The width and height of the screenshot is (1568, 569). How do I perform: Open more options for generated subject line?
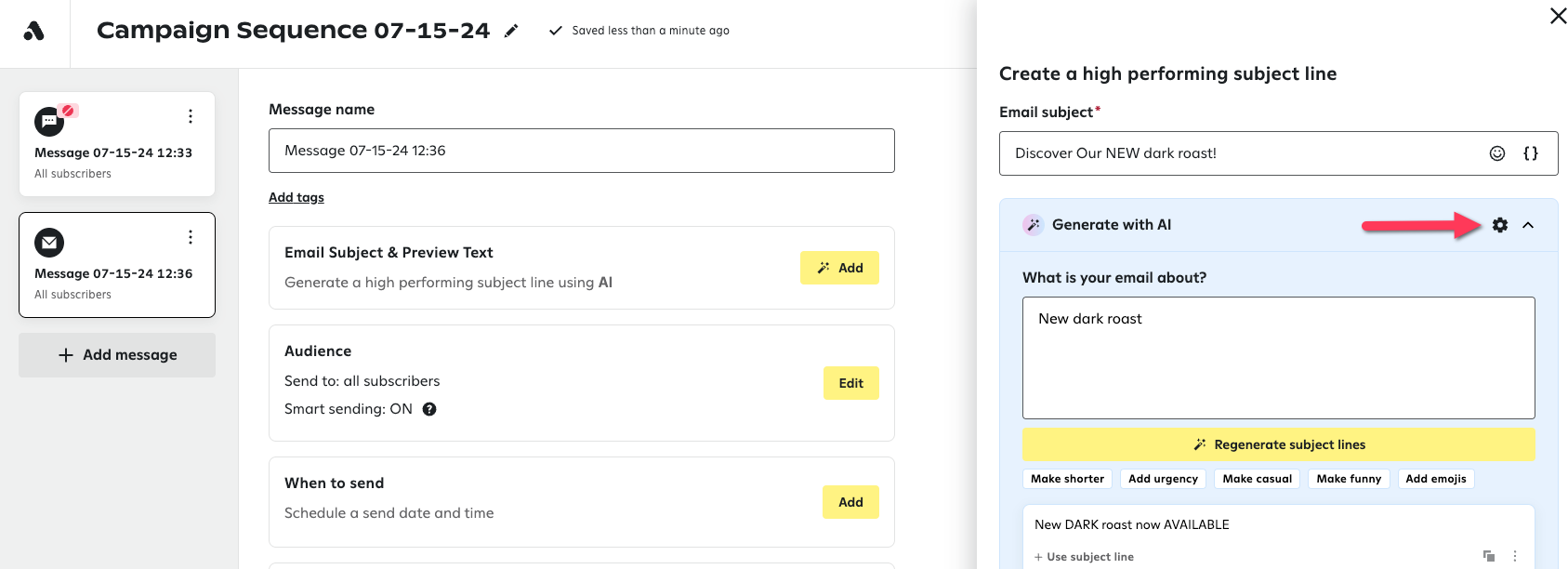pyautogui.click(x=1515, y=556)
